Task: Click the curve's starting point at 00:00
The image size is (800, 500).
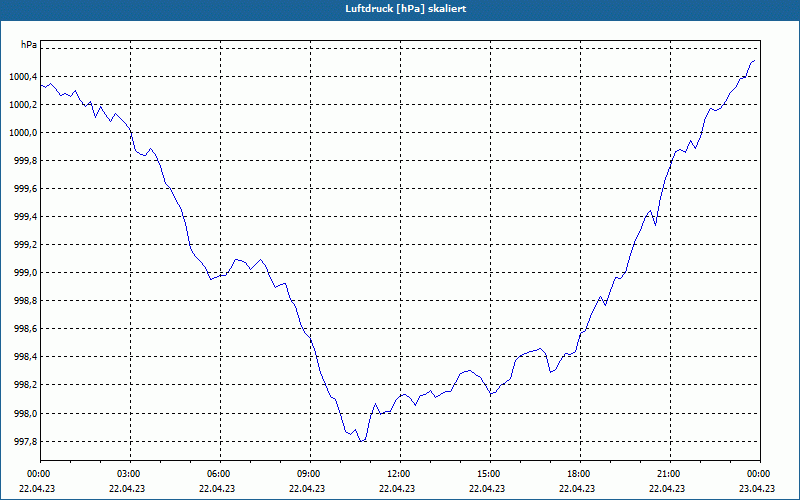Action: tap(41, 86)
